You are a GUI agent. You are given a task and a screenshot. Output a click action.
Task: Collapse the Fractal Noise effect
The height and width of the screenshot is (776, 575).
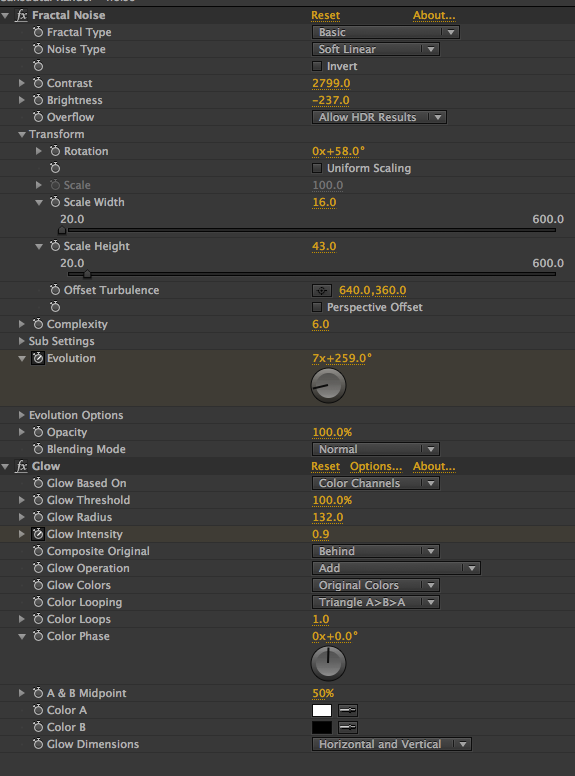[x=5, y=15]
